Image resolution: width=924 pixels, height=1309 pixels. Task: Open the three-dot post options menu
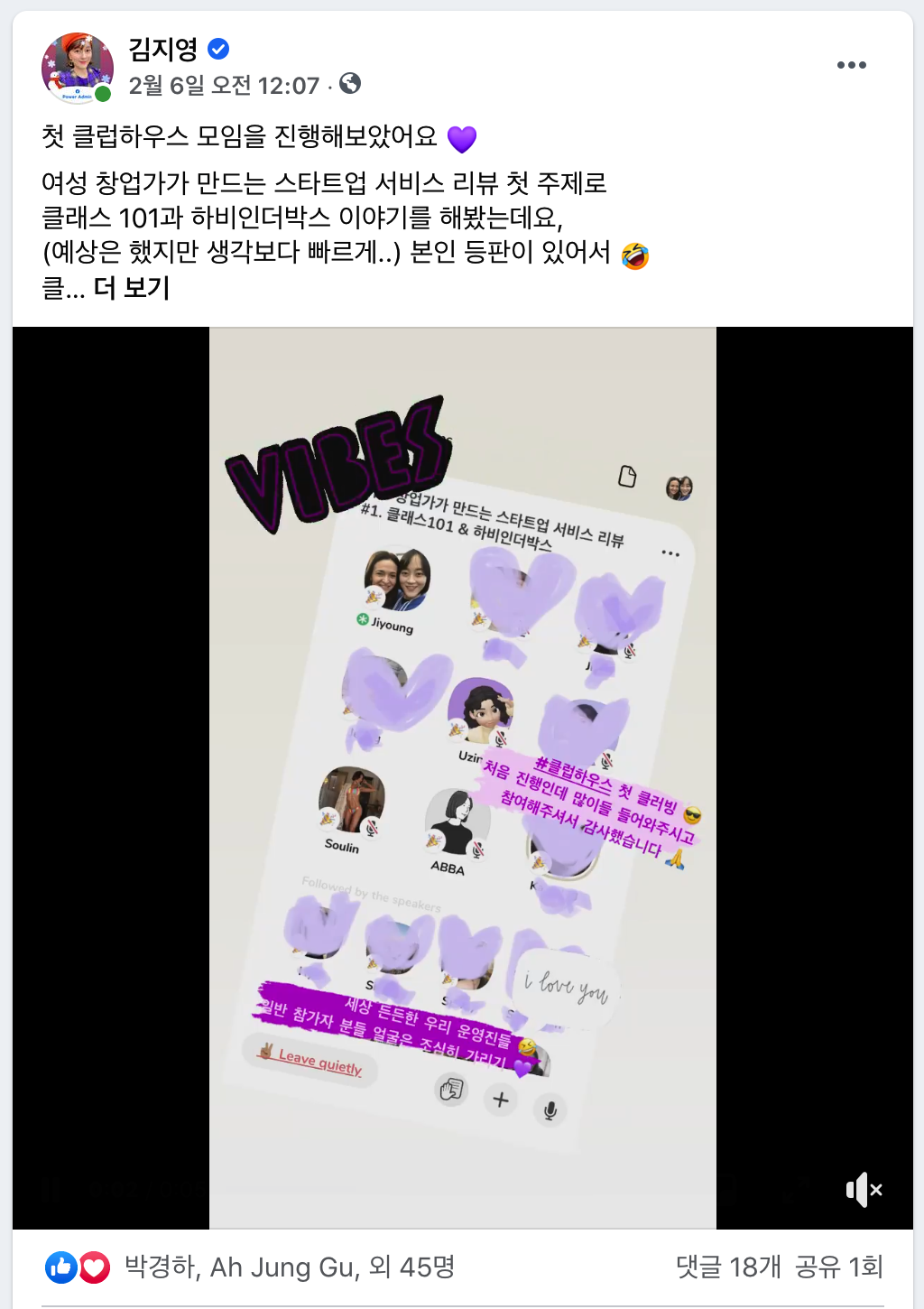(x=851, y=65)
